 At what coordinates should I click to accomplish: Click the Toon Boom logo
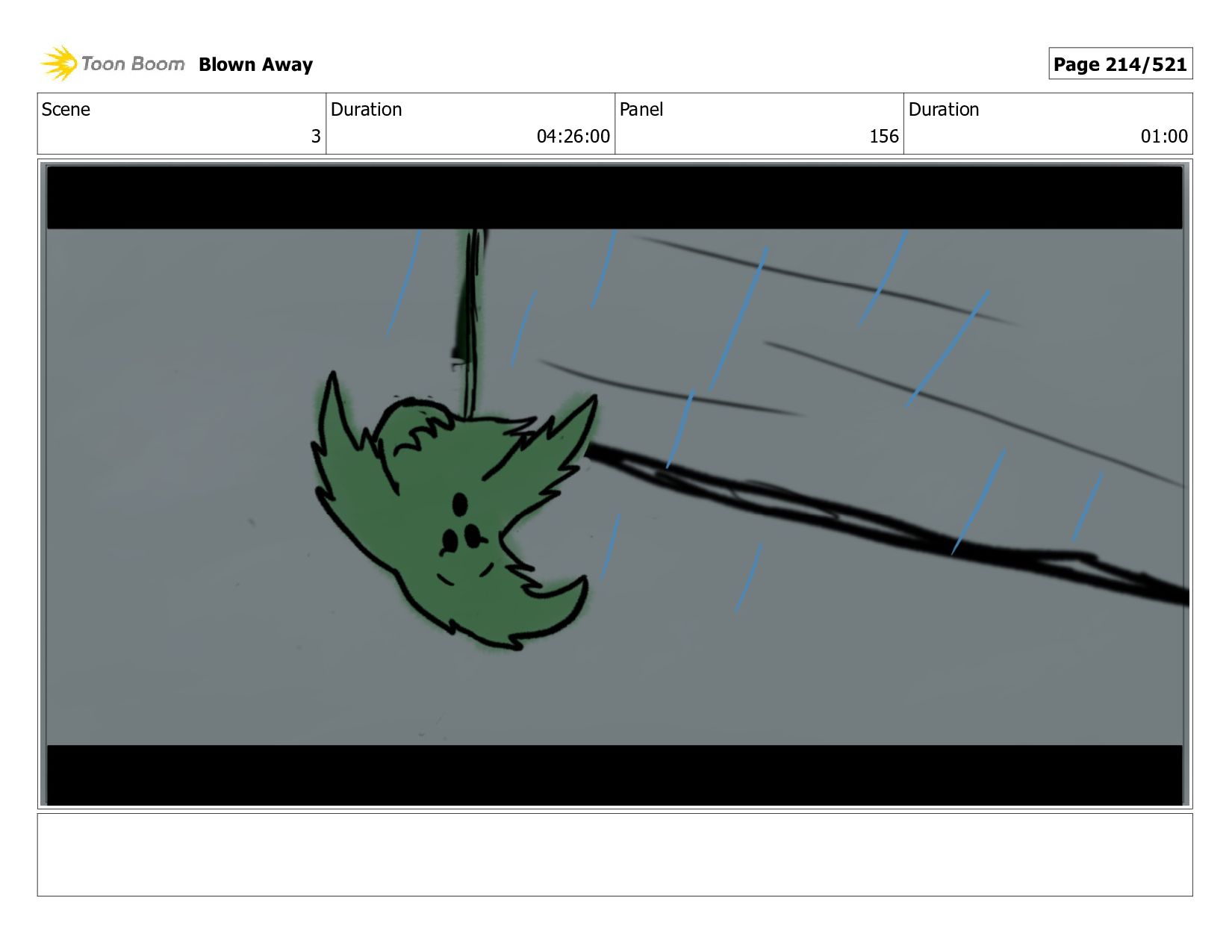click(x=112, y=63)
